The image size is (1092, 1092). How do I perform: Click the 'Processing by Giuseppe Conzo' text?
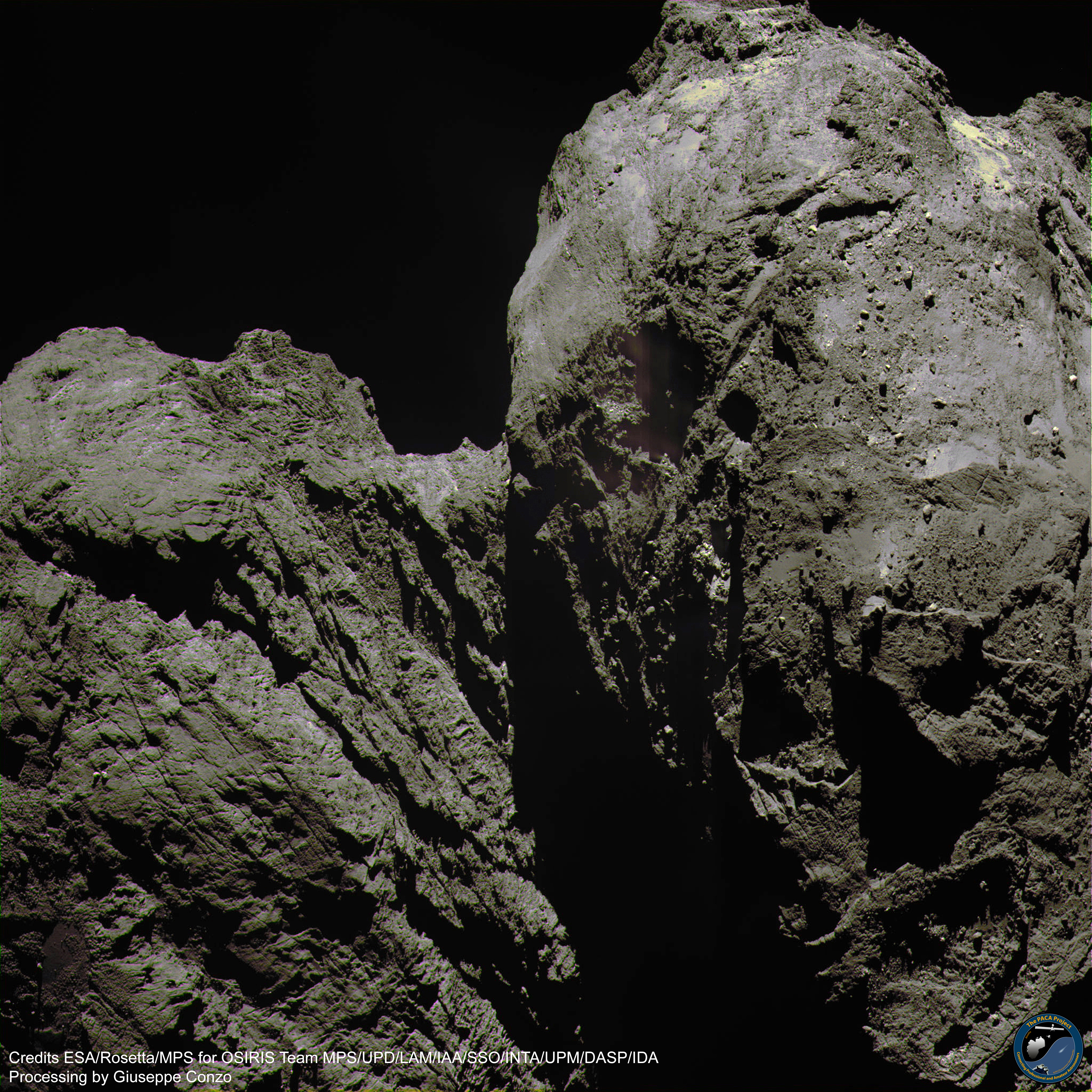pos(120,1077)
